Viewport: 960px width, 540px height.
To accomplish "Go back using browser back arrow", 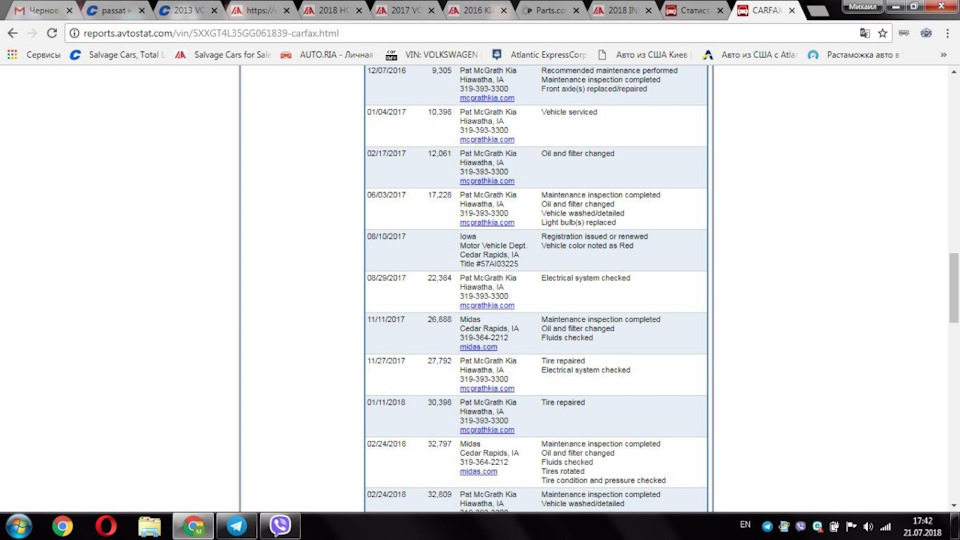I will [x=12, y=33].
